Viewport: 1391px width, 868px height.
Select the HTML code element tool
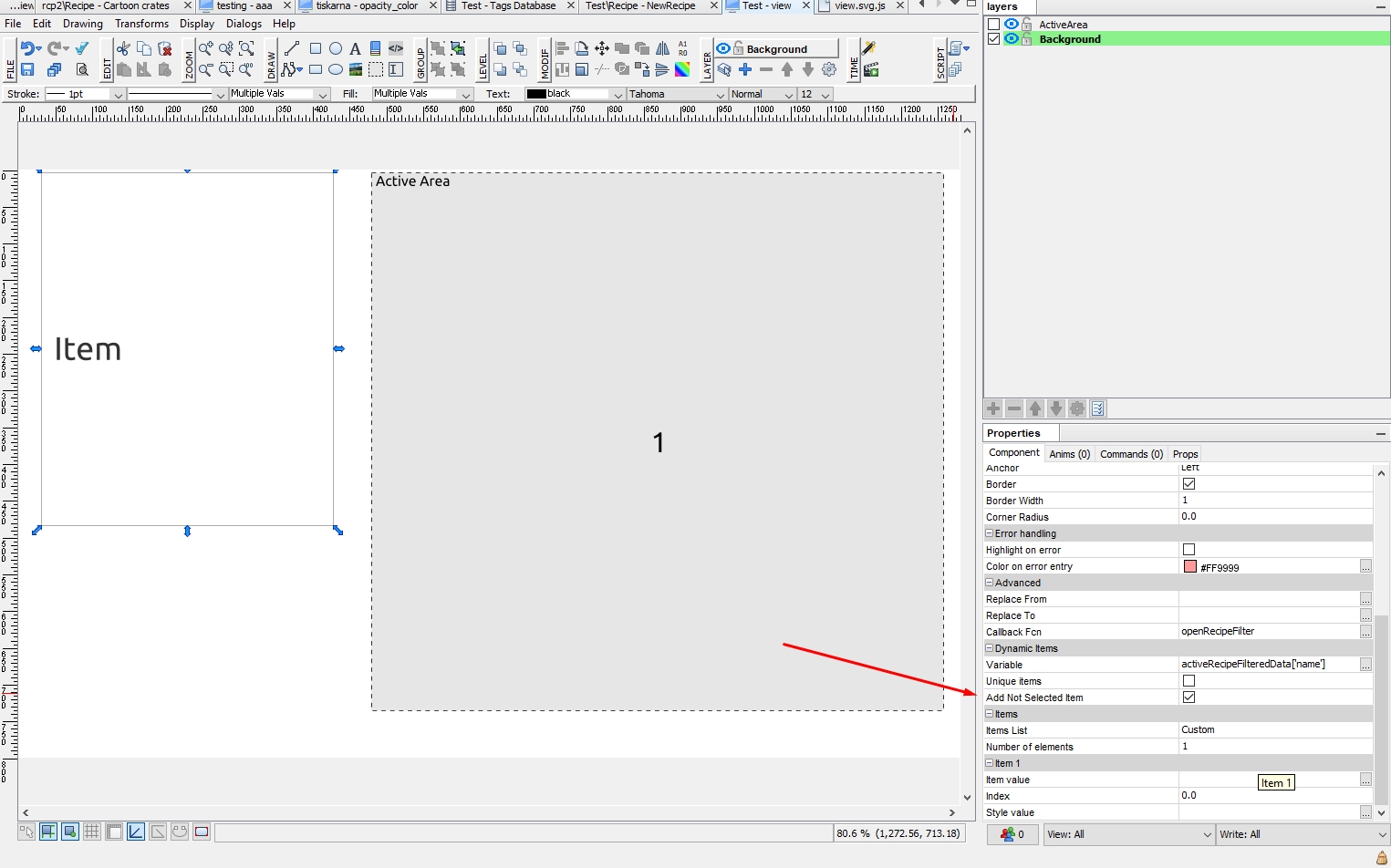click(396, 48)
